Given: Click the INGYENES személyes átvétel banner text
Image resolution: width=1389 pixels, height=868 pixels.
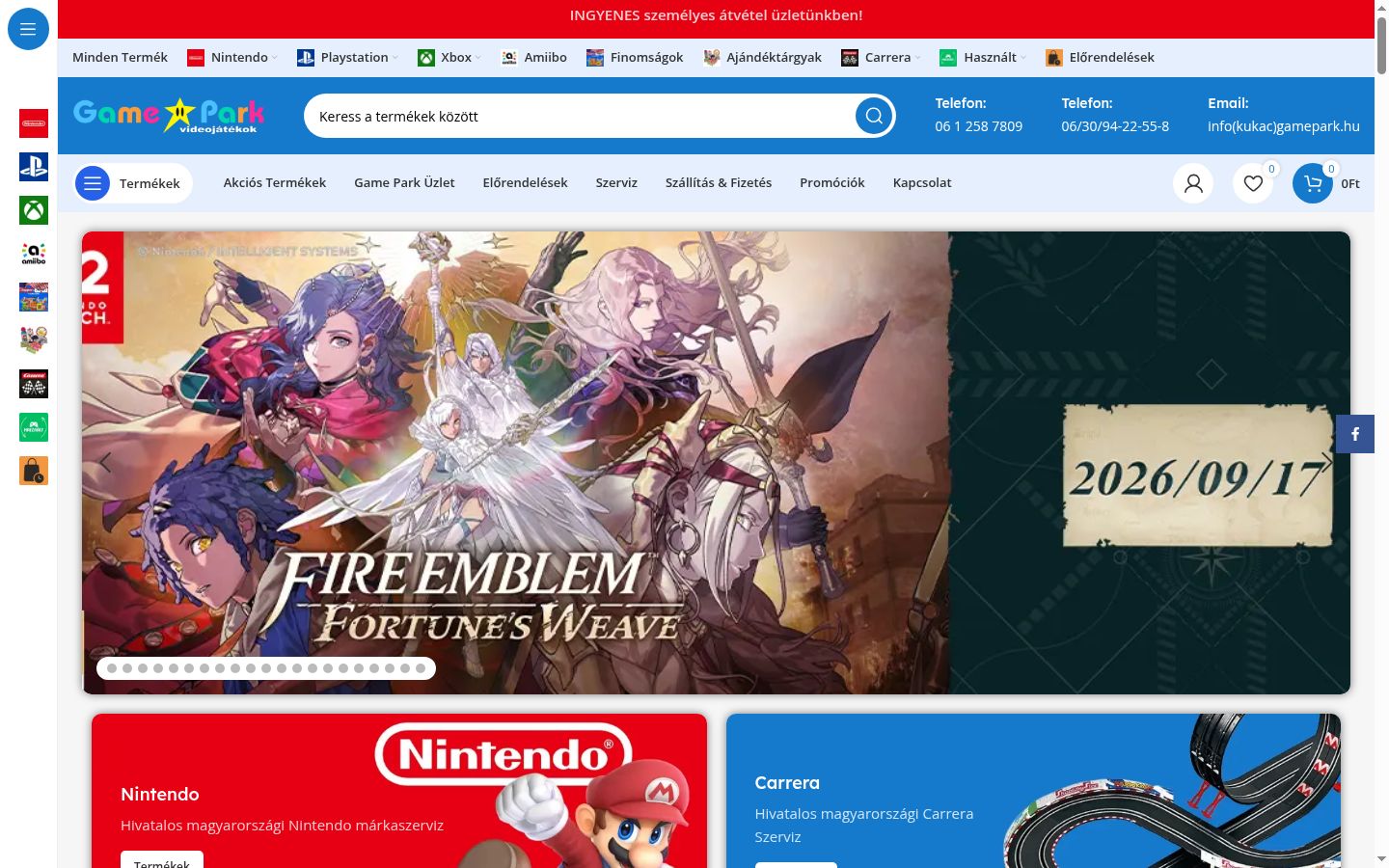Looking at the screenshot, I should (716, 15).
